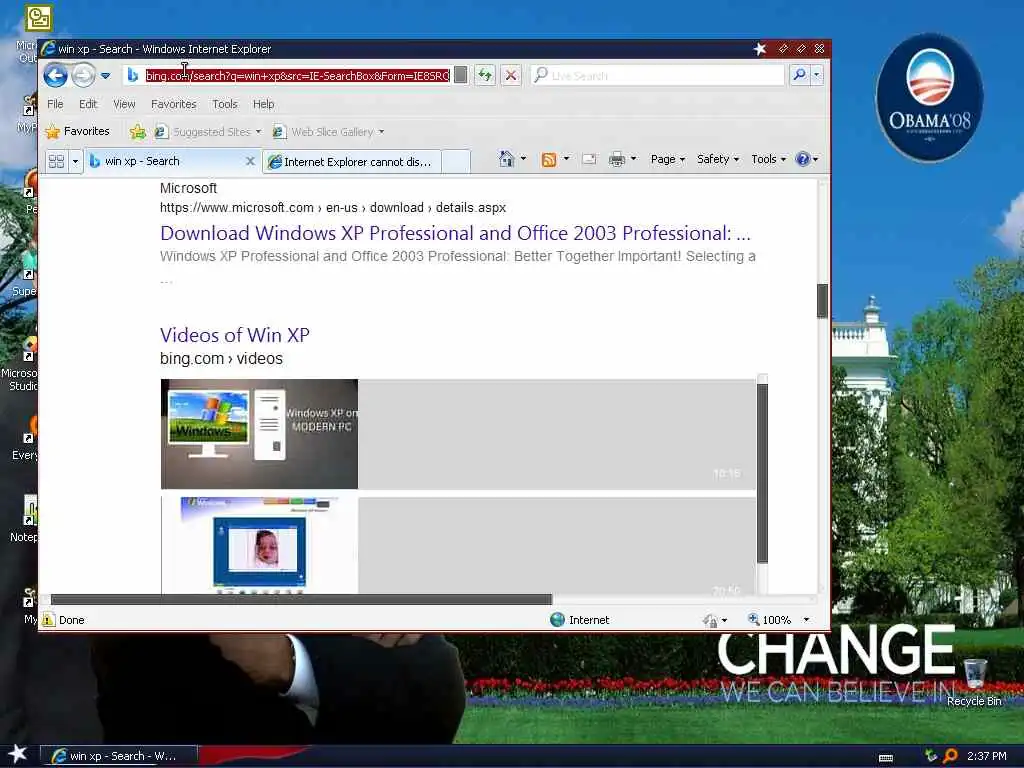Open Suggested Sites link
Viewport: 1024px width, 768px height.
[x=207, y=132]
